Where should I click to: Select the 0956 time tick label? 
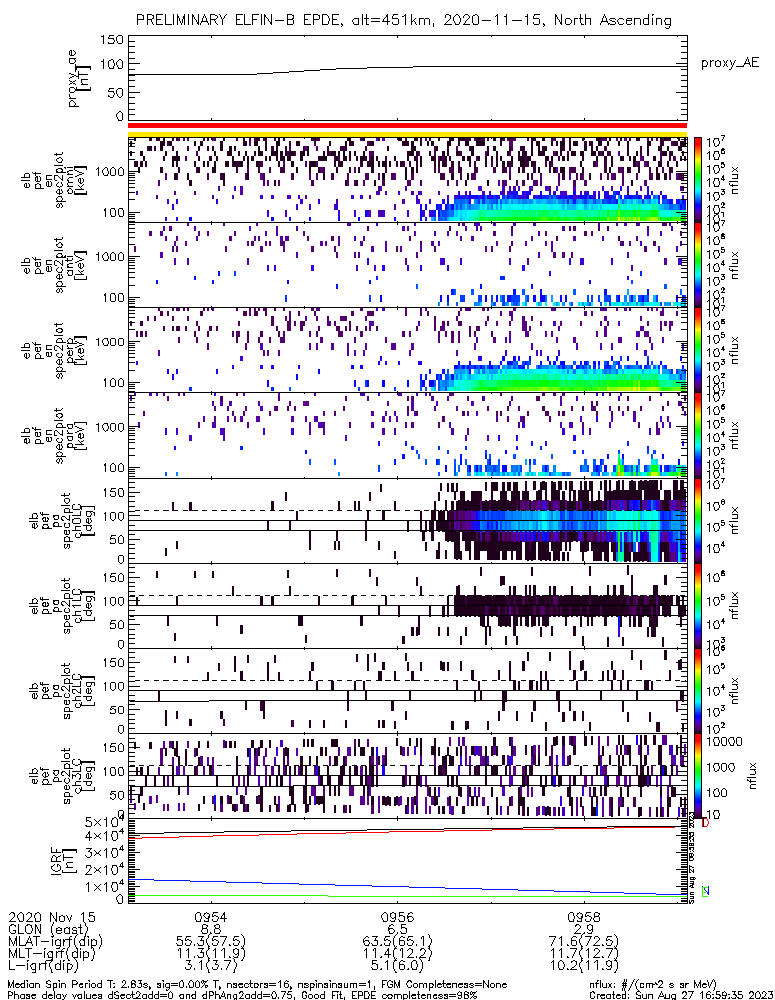(x=397, y=917)
